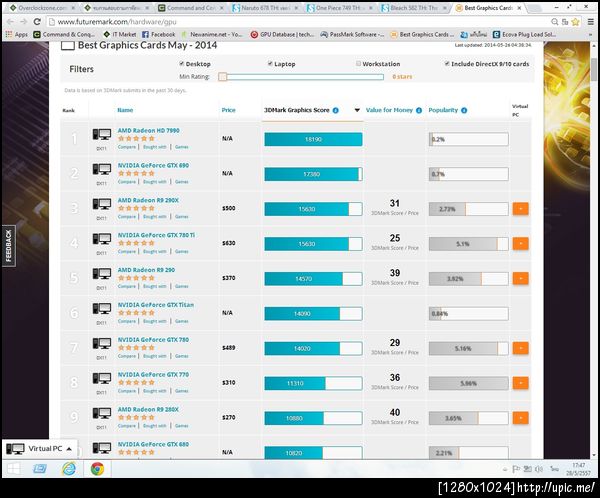Click Games under NVIDIA GeForce GTX 770
The image size is (600, 498).
pyautogui.click(x=182, y=391)
